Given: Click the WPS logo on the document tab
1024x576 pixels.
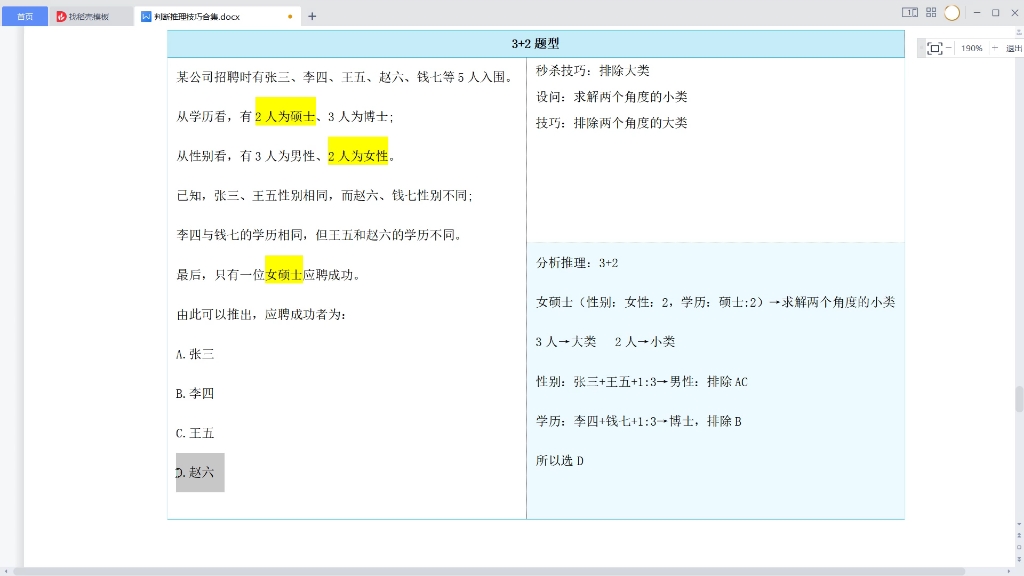Looking at the screenshot, I should (x=145, y=15).
